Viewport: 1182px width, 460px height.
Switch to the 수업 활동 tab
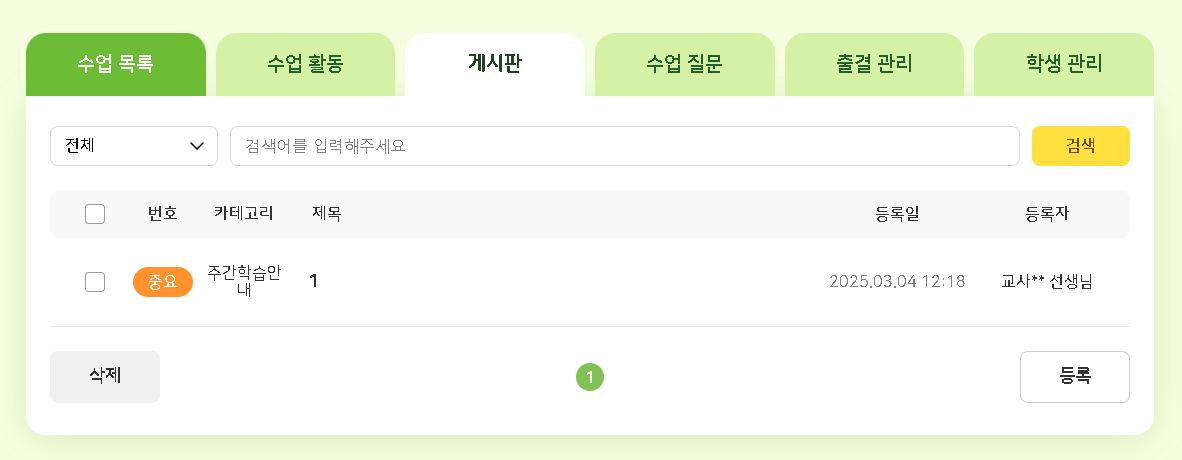(305, 65)
